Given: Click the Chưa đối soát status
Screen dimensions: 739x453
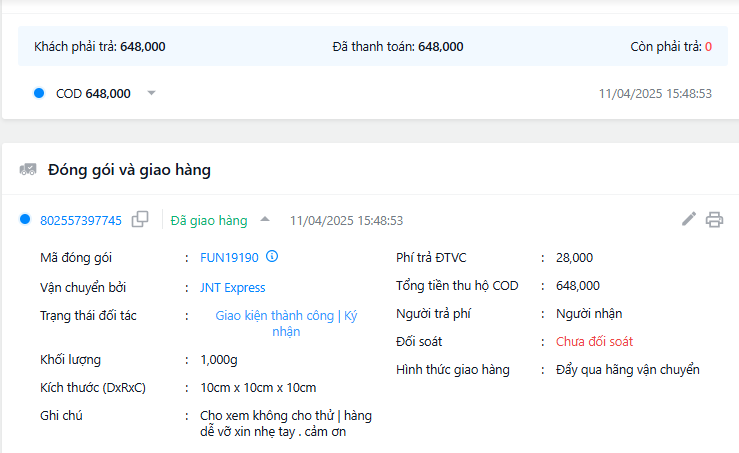Looking at the screenshot, I should coord(594,341).
